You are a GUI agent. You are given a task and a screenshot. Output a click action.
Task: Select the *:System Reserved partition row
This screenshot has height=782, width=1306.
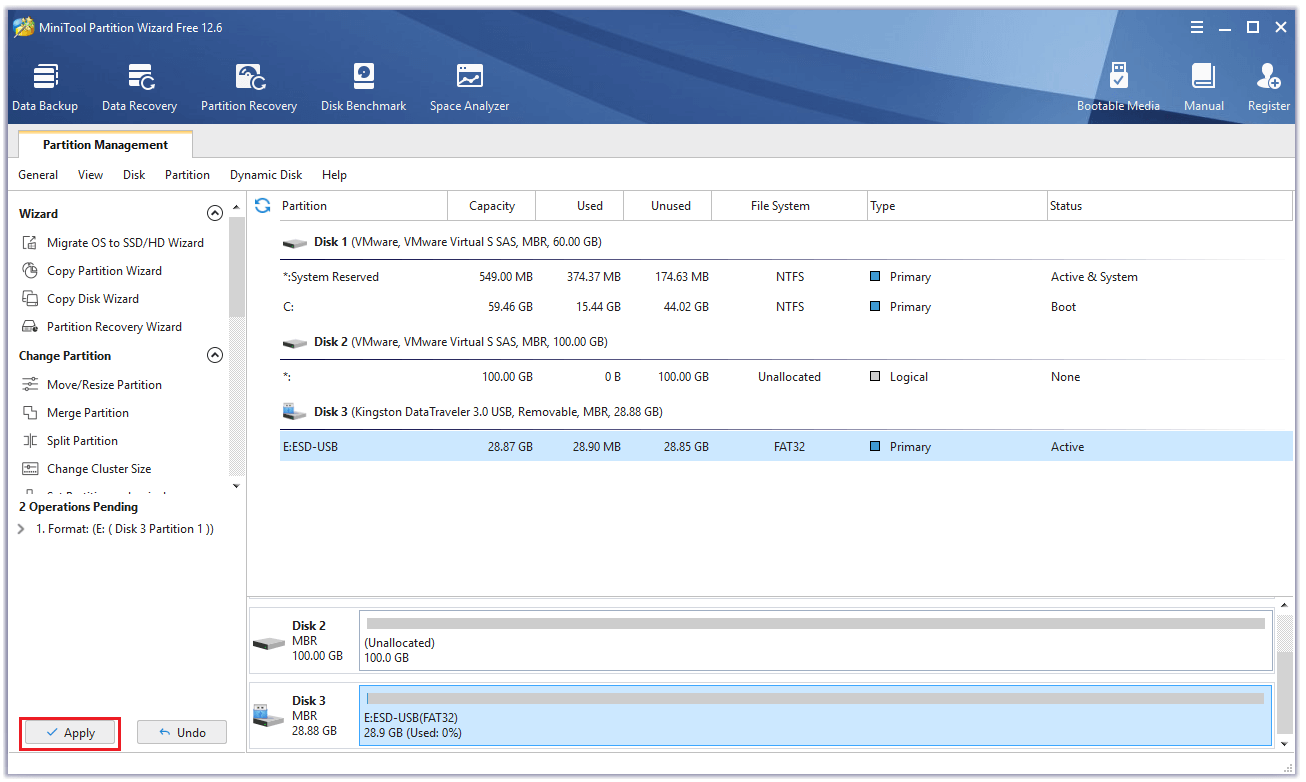(786, 277)
